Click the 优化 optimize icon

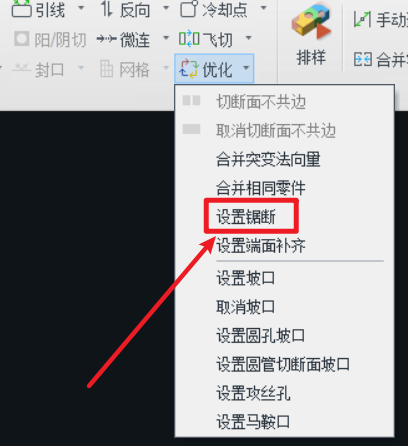189,69
